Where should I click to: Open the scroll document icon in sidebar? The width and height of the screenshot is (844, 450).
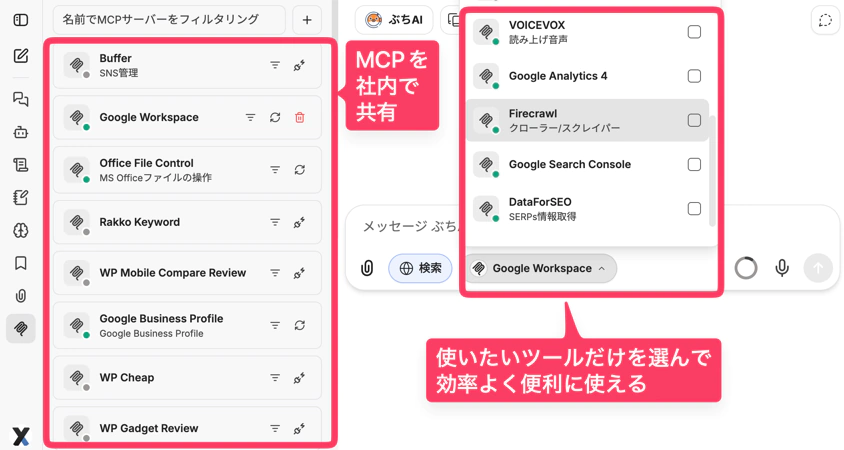pos(20,165)
